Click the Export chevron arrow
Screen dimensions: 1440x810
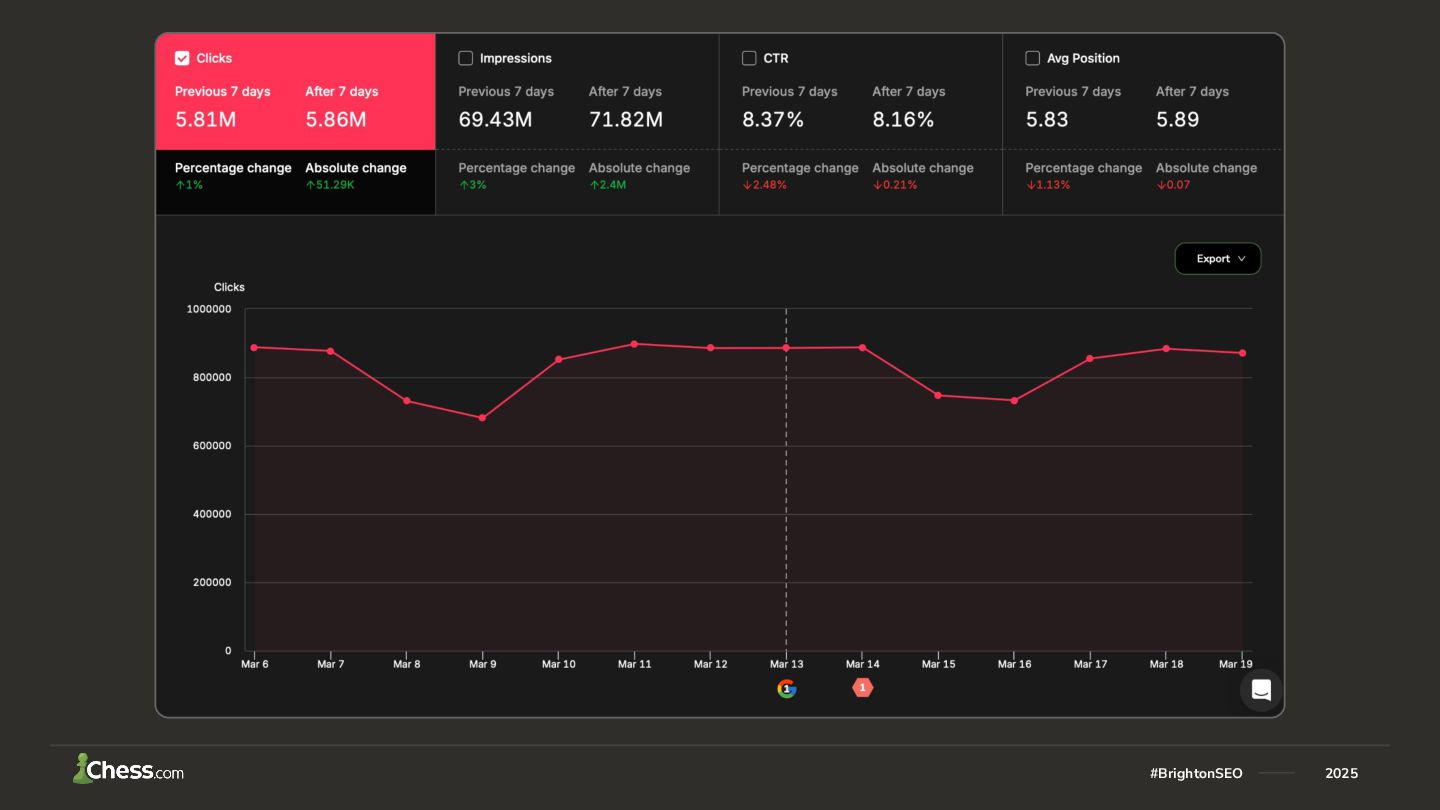pyautogui.click(x=1242, y=259)
